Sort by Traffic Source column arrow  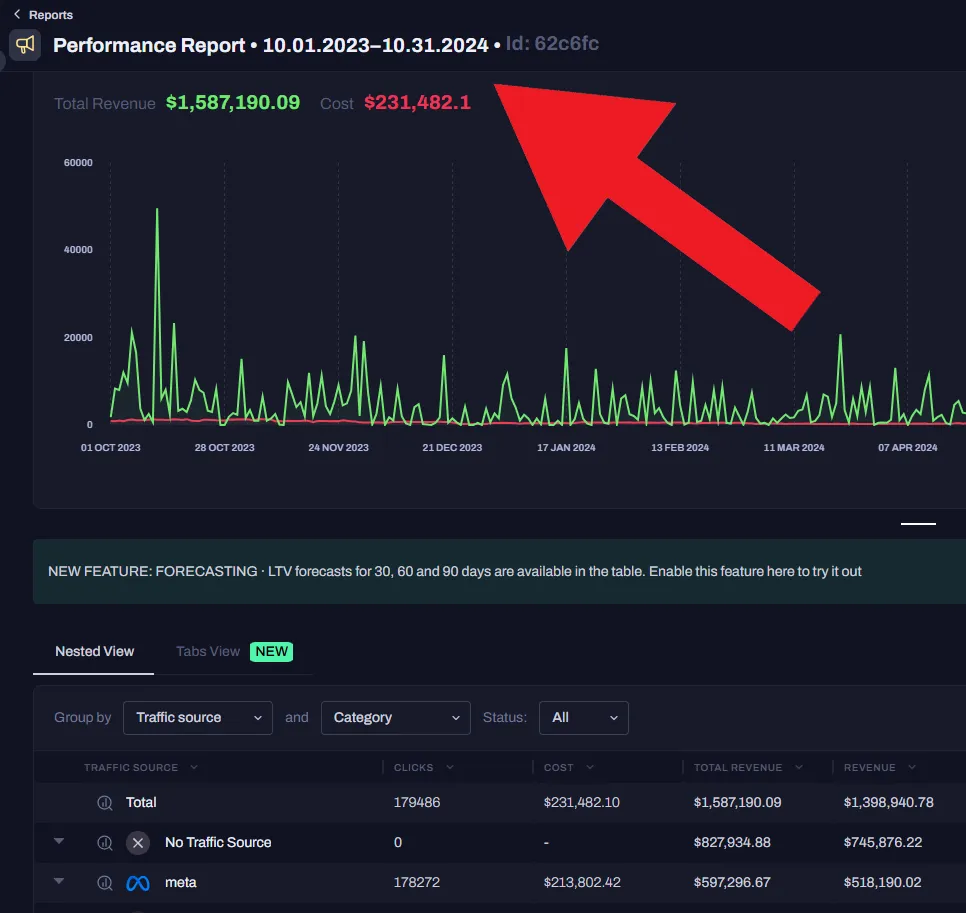tap(194, 767)
